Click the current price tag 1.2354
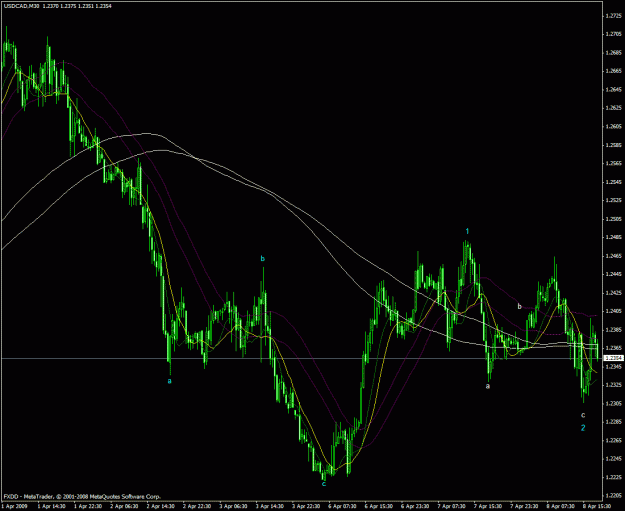Viewport: 625px width, 511px height. (614, 358)
